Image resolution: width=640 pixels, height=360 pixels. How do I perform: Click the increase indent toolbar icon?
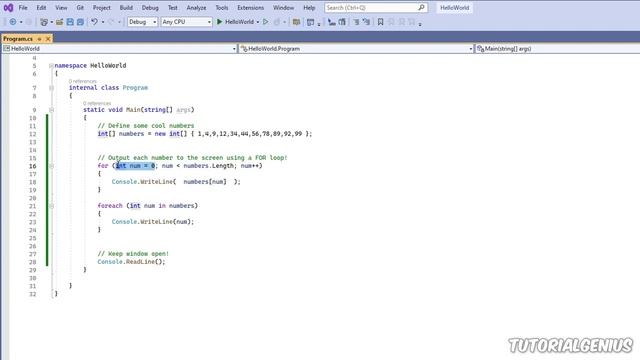(x=366, y=22)
